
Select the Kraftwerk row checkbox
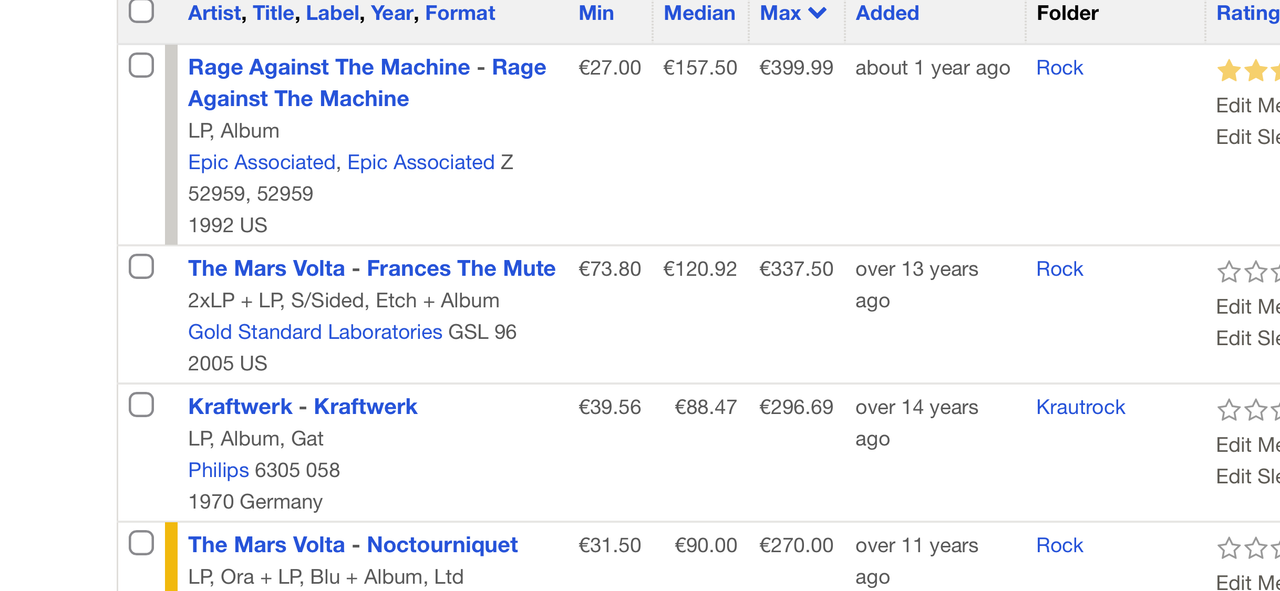pos(142,404)
